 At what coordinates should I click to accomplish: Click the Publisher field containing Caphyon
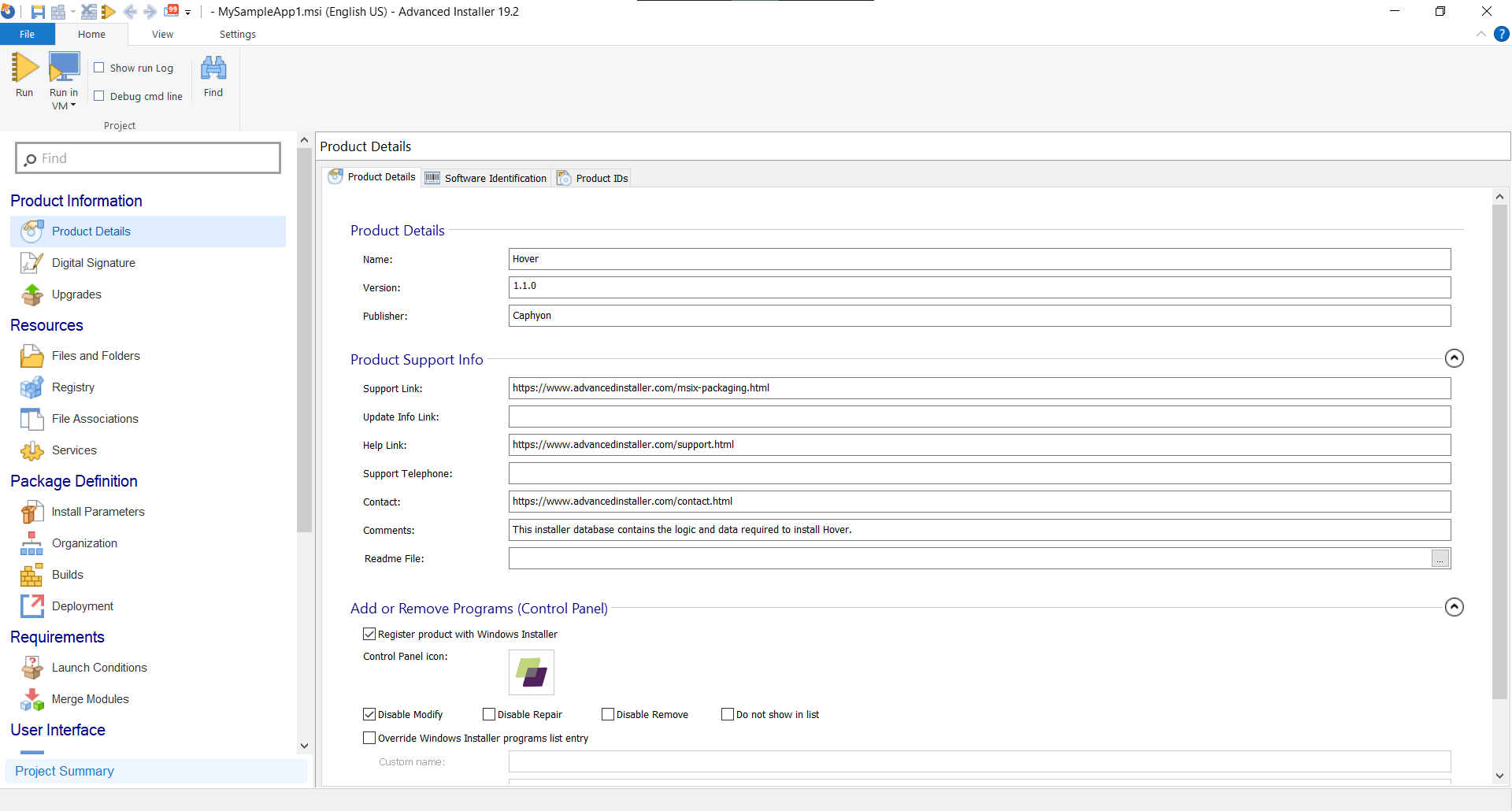[x=980, y=316]
